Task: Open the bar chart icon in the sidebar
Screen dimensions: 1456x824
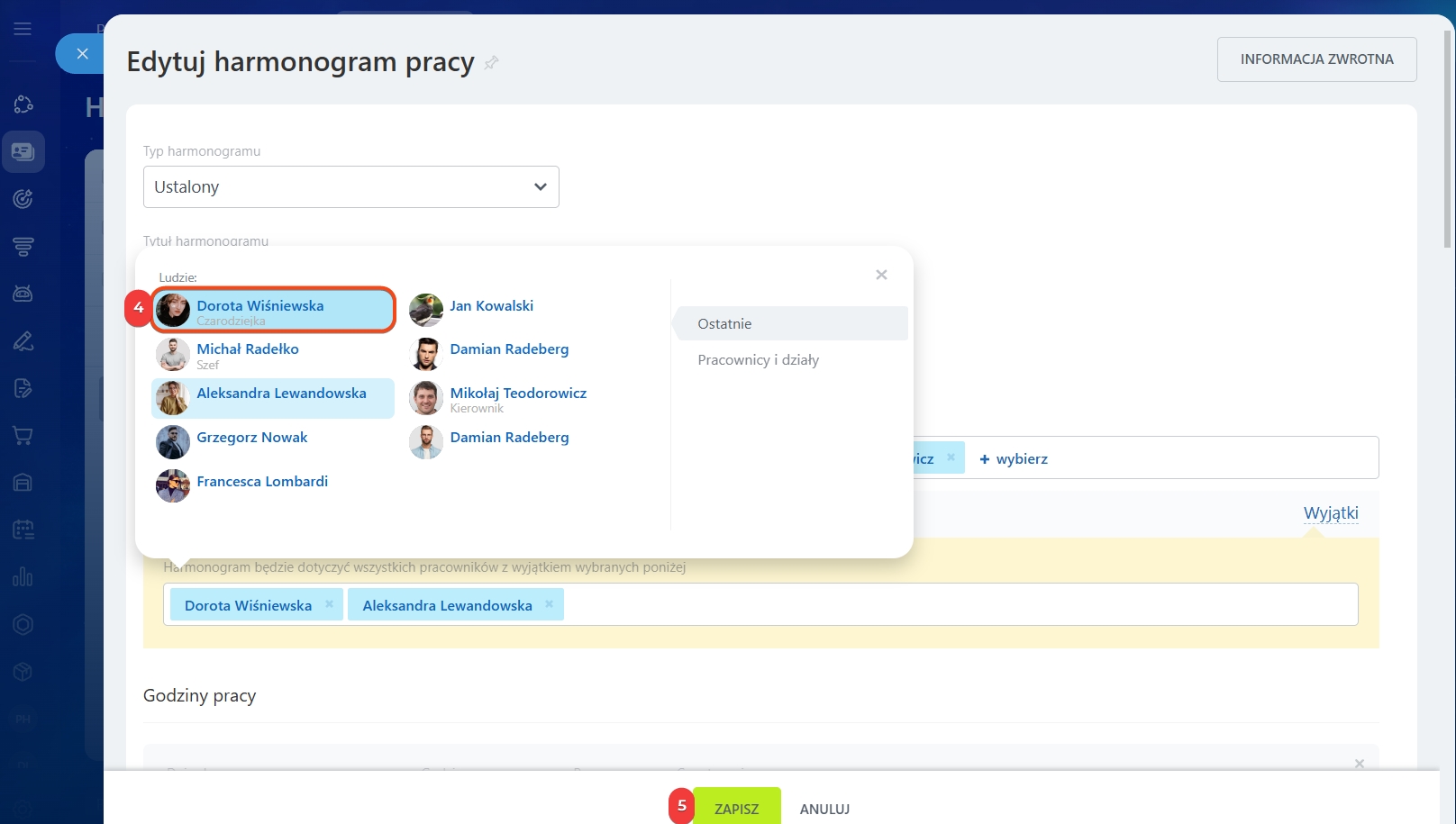Action: (23, 577)
